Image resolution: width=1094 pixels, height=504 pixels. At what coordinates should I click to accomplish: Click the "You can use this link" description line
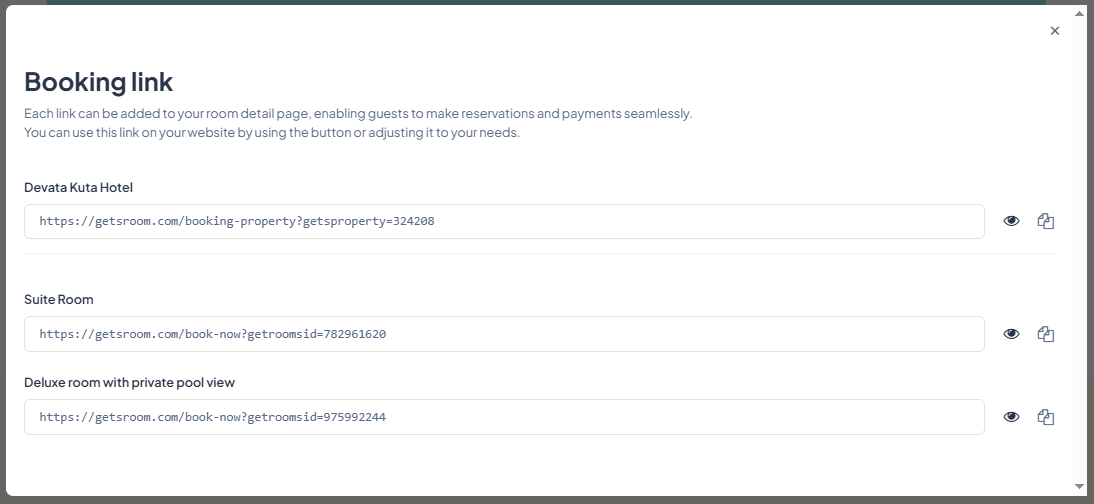(271, 132)
